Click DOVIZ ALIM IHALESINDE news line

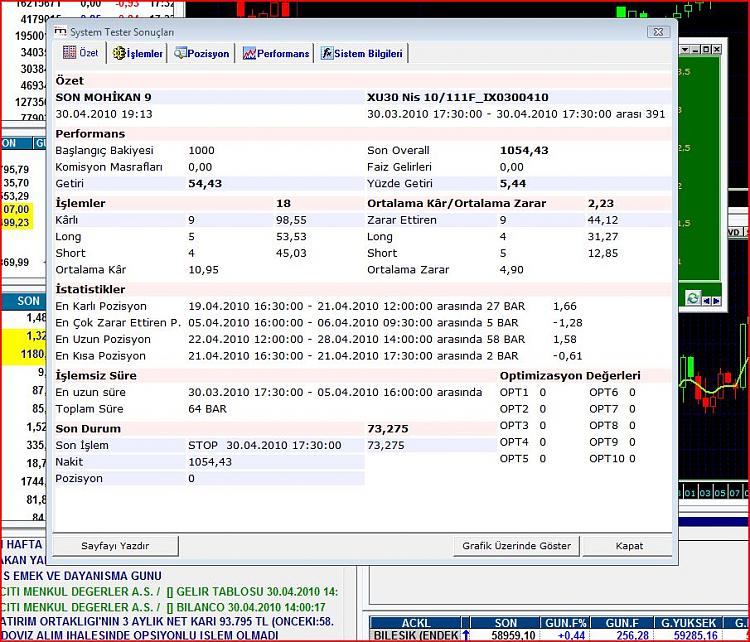pos(140,635)
